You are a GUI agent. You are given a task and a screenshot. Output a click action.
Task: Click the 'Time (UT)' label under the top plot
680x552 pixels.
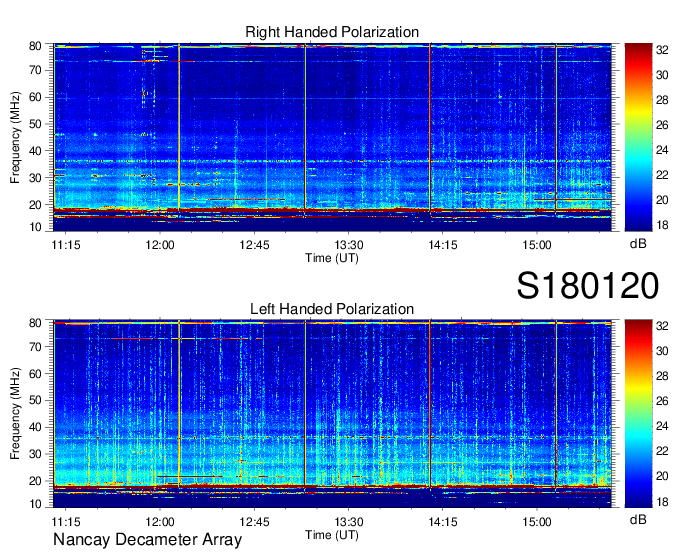(332, 258)
